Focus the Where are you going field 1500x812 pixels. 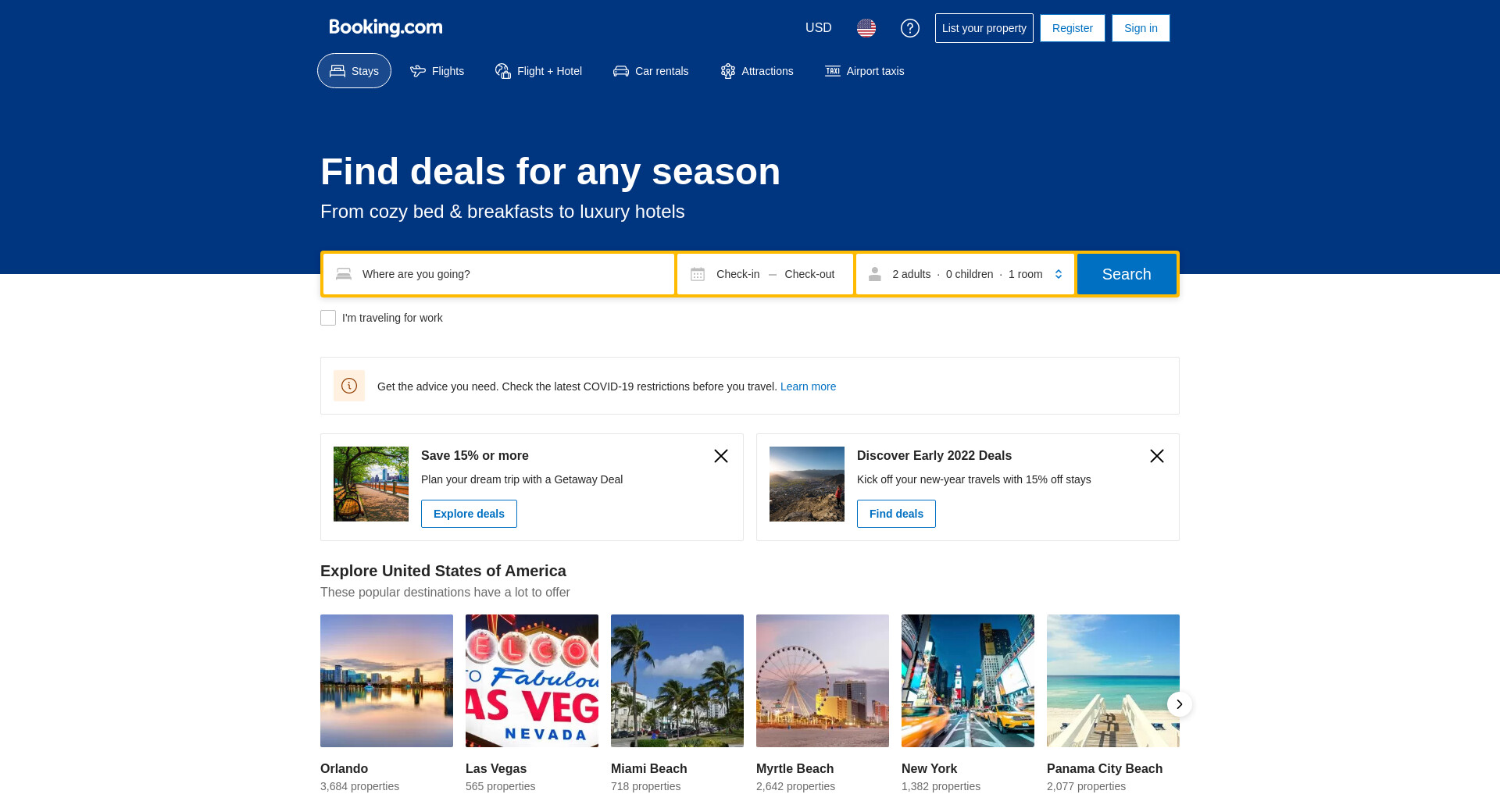tap(508, 274)
